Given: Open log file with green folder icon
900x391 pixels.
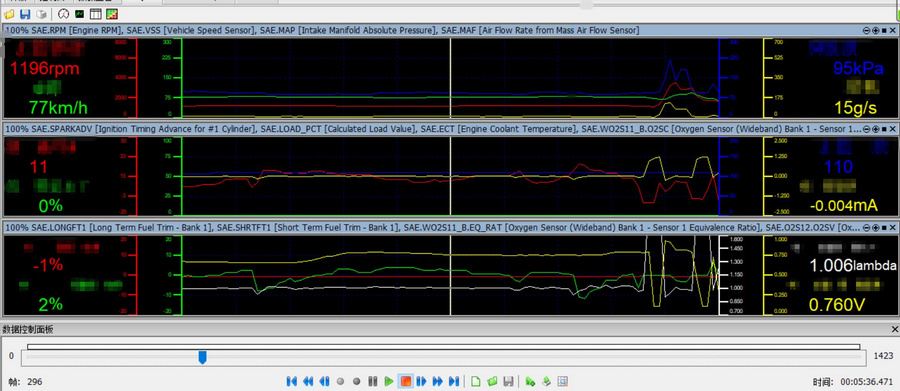Looking at the screenshot, I should coord(492,381).
